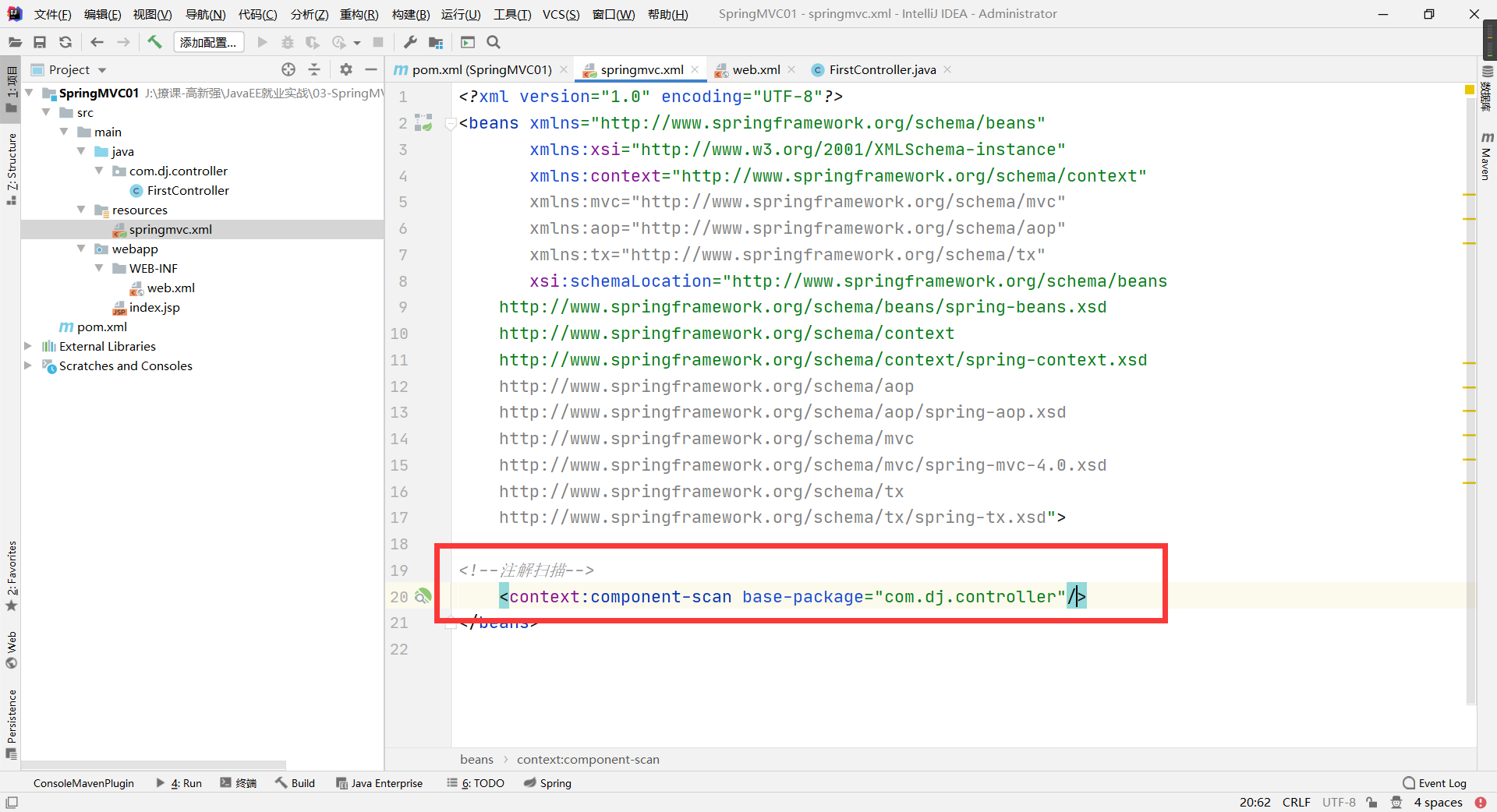Click the CRLF line separator in status bar

coord(1296,802)
